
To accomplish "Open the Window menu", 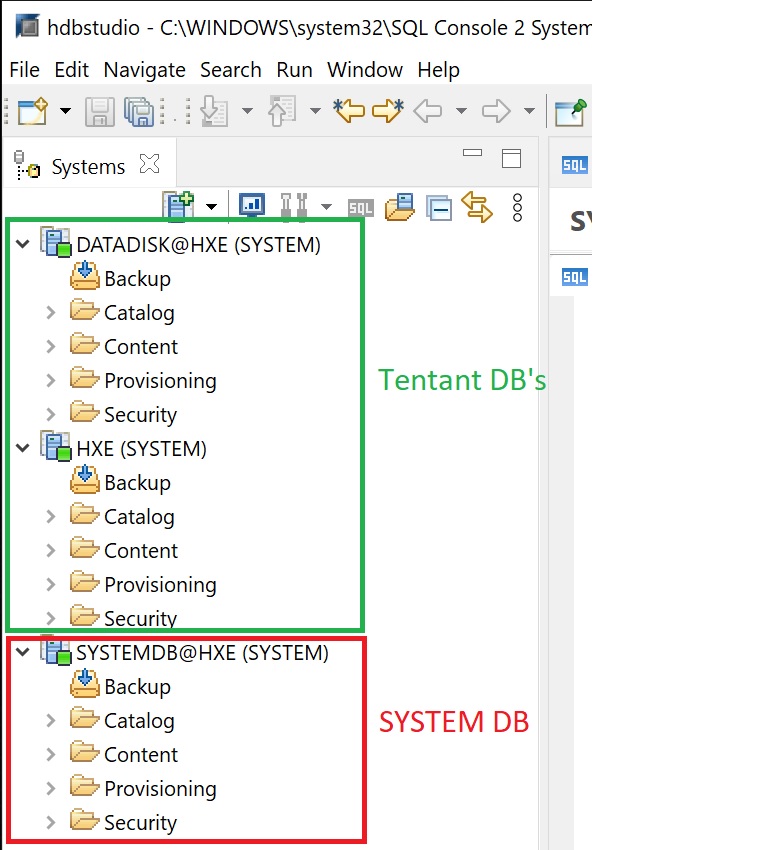I will (x=365, y=70).
